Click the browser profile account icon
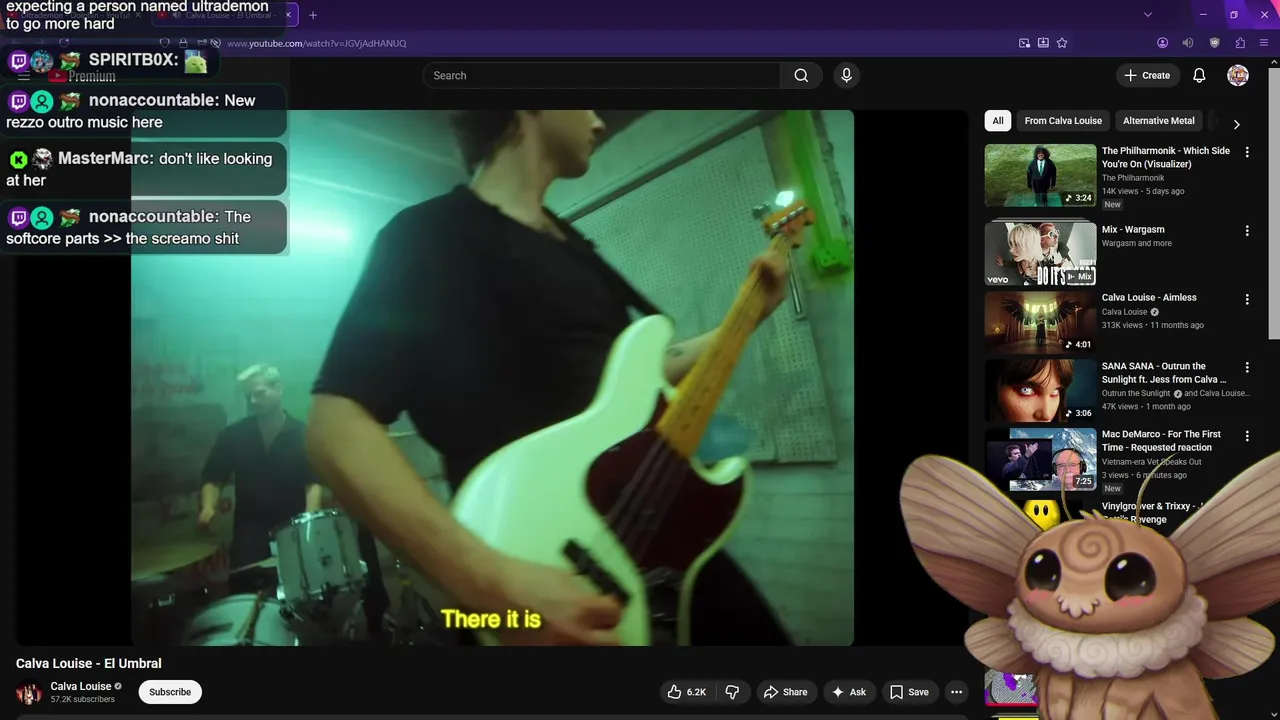Viewport: 1280px width, 720px height. pyautogui.click(x=1162, y=43)
